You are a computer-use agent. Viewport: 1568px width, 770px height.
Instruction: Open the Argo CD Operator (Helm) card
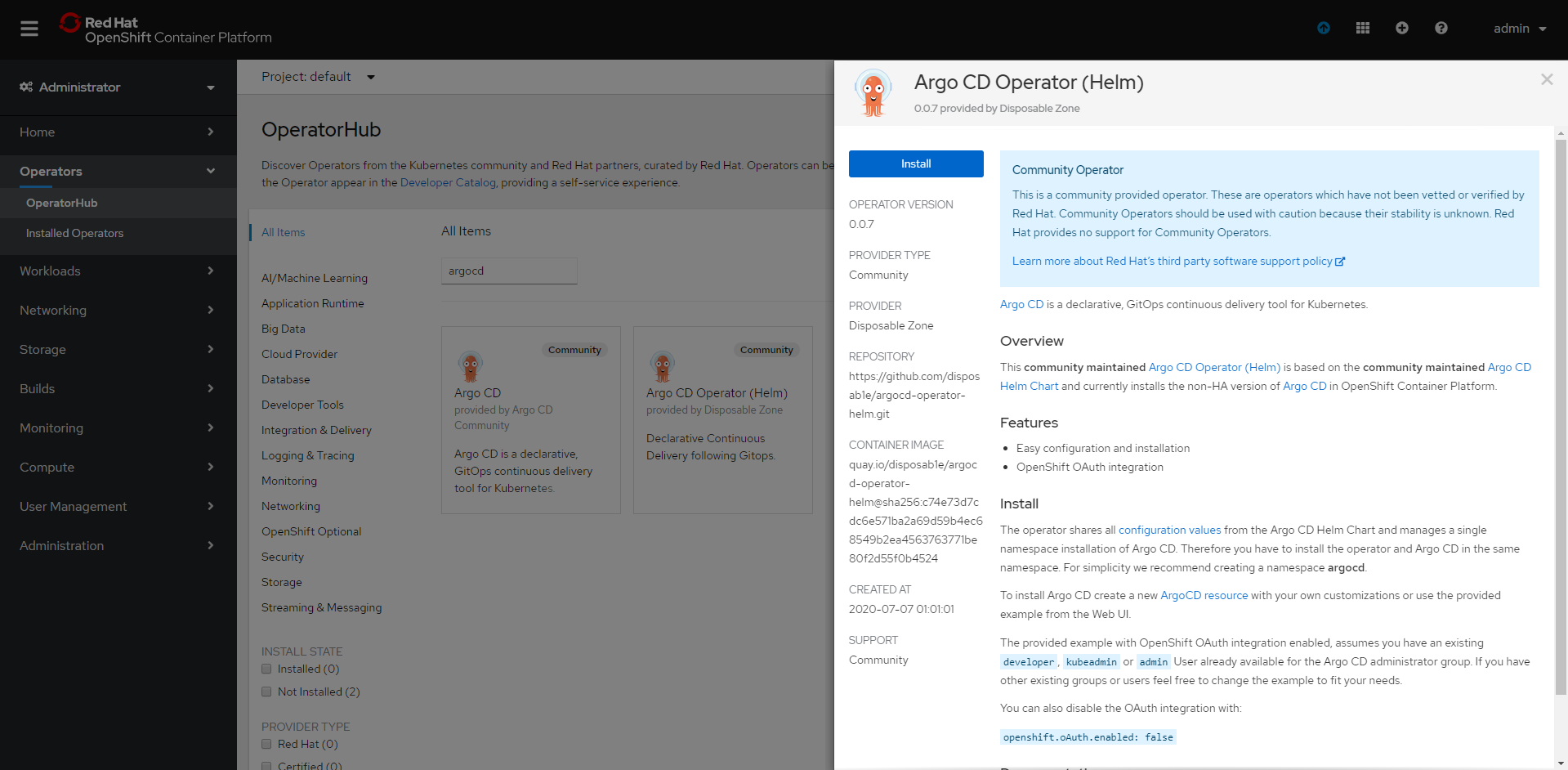pyautogui.click(x=723, y=420)
